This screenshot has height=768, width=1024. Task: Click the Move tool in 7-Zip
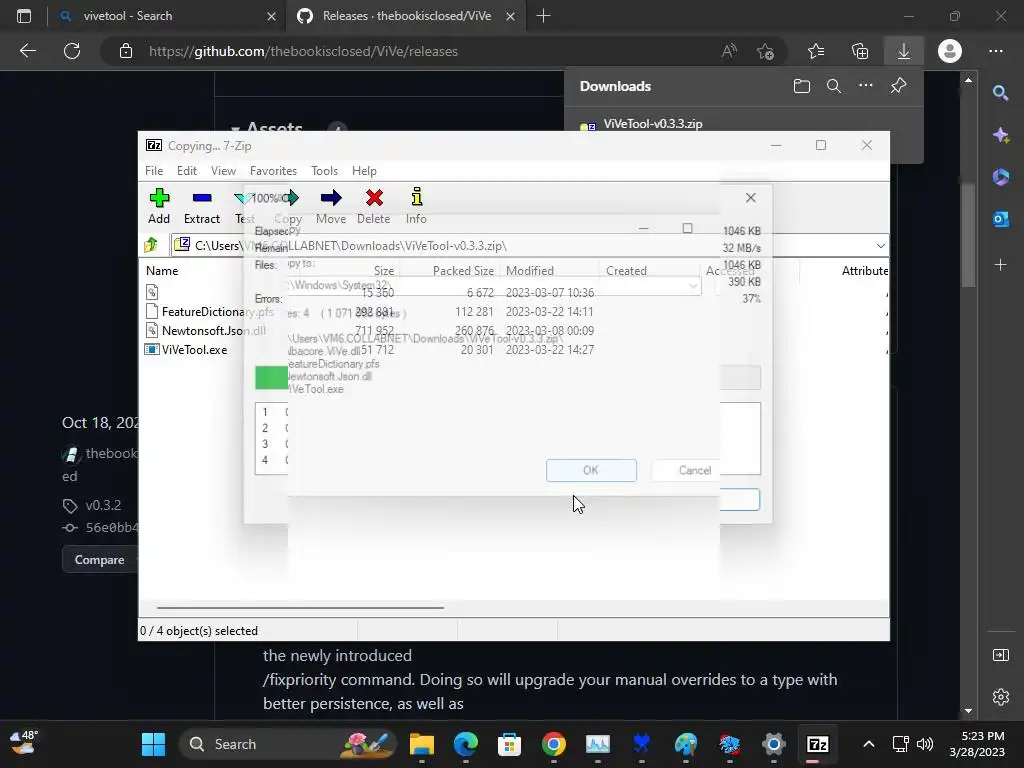pos(331,206)
